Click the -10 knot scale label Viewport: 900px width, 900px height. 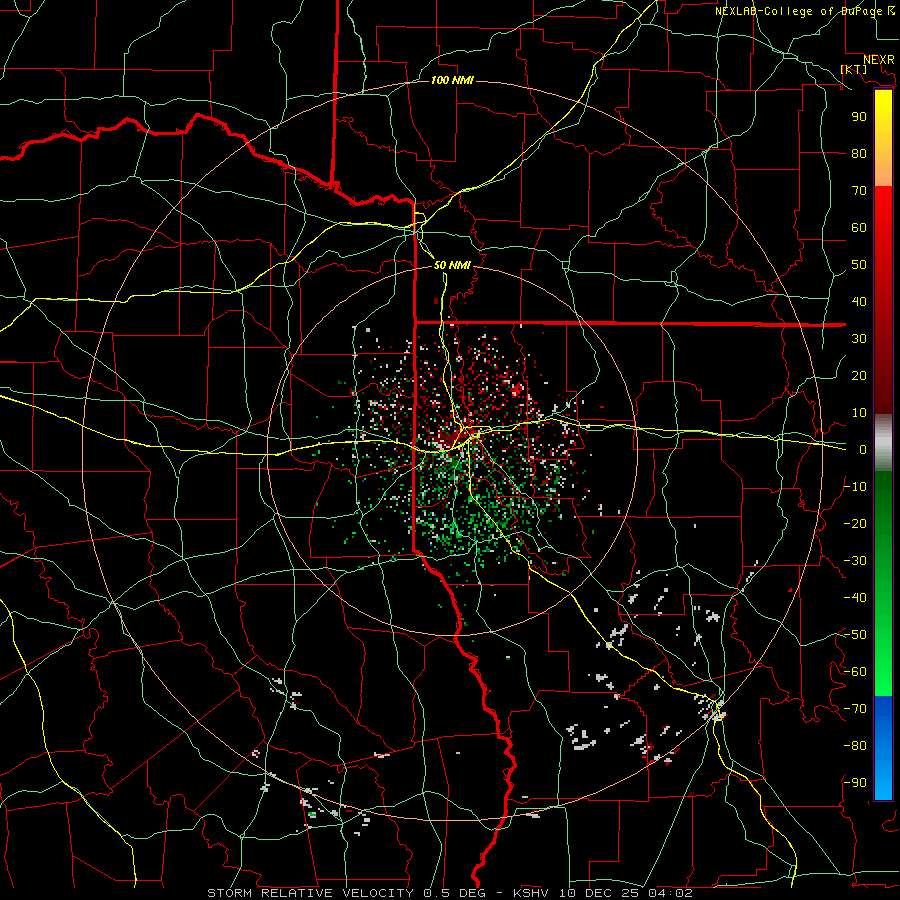855,487
